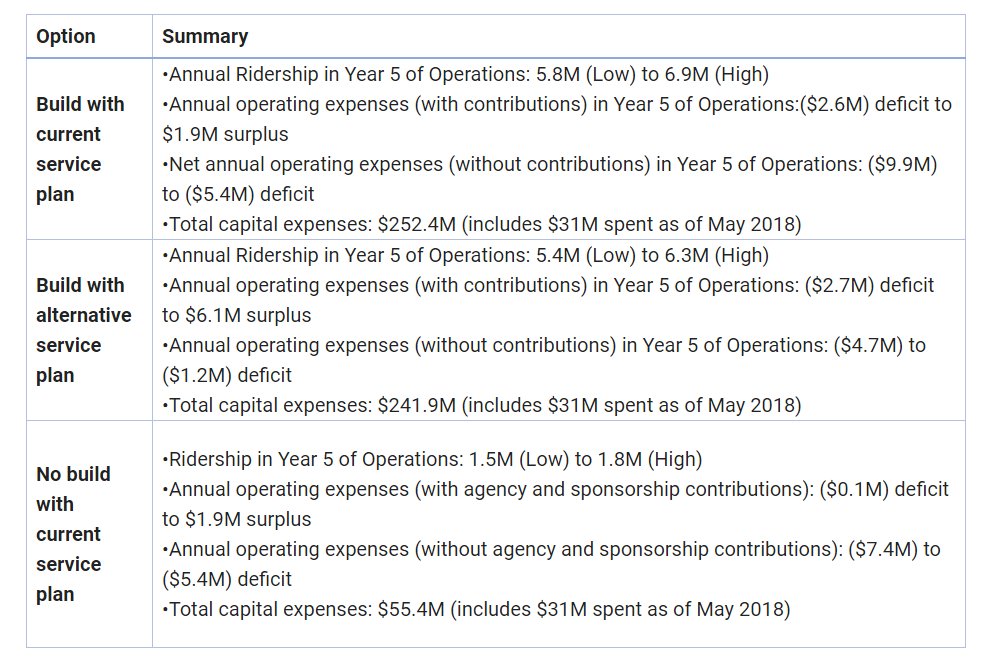Click the '($1.2M) deficit' text

tap(227, 375)
